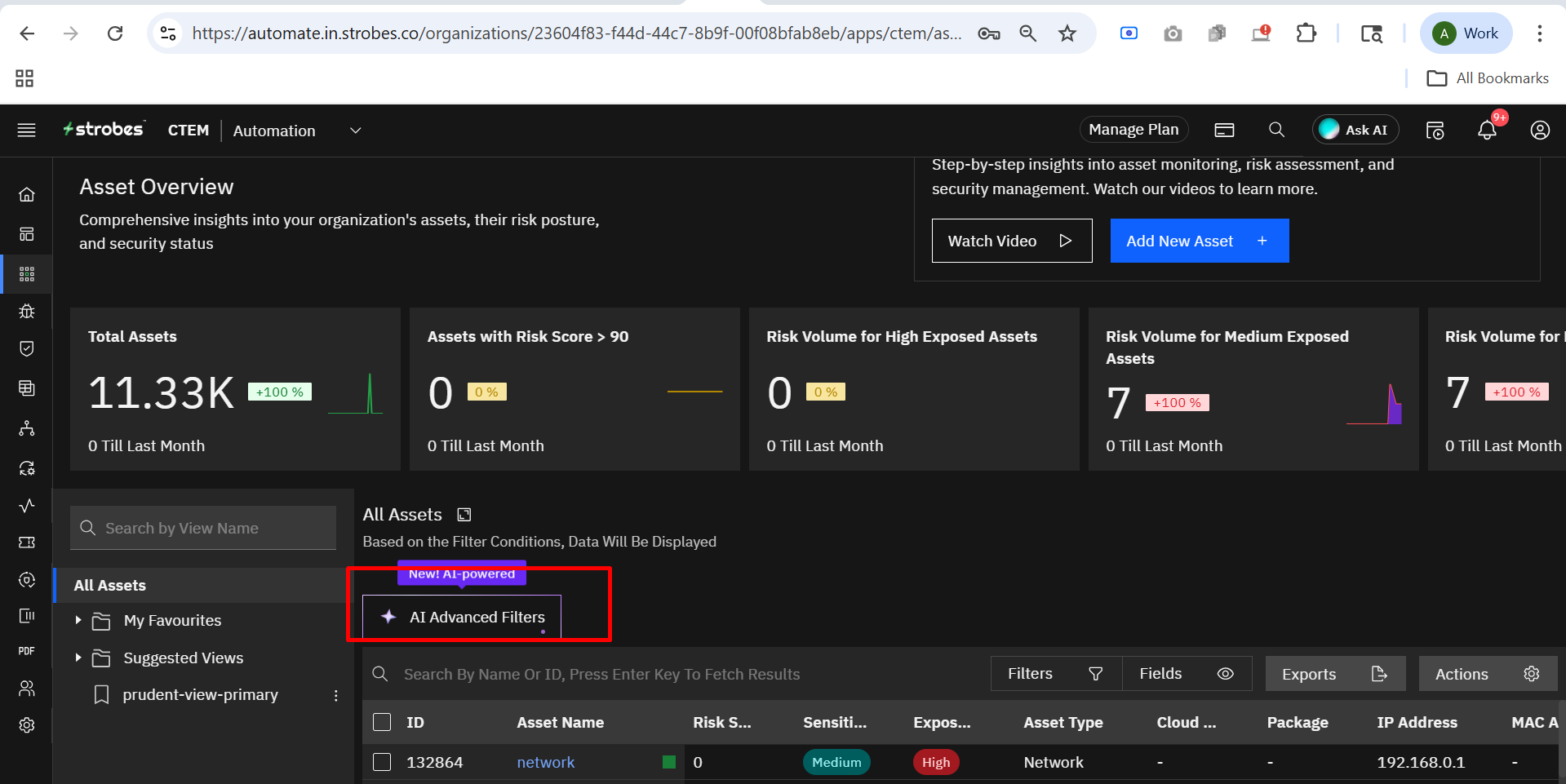Click the header search magnifier icon
This screenshot has width=1566, height=784.
[1276, 130]
